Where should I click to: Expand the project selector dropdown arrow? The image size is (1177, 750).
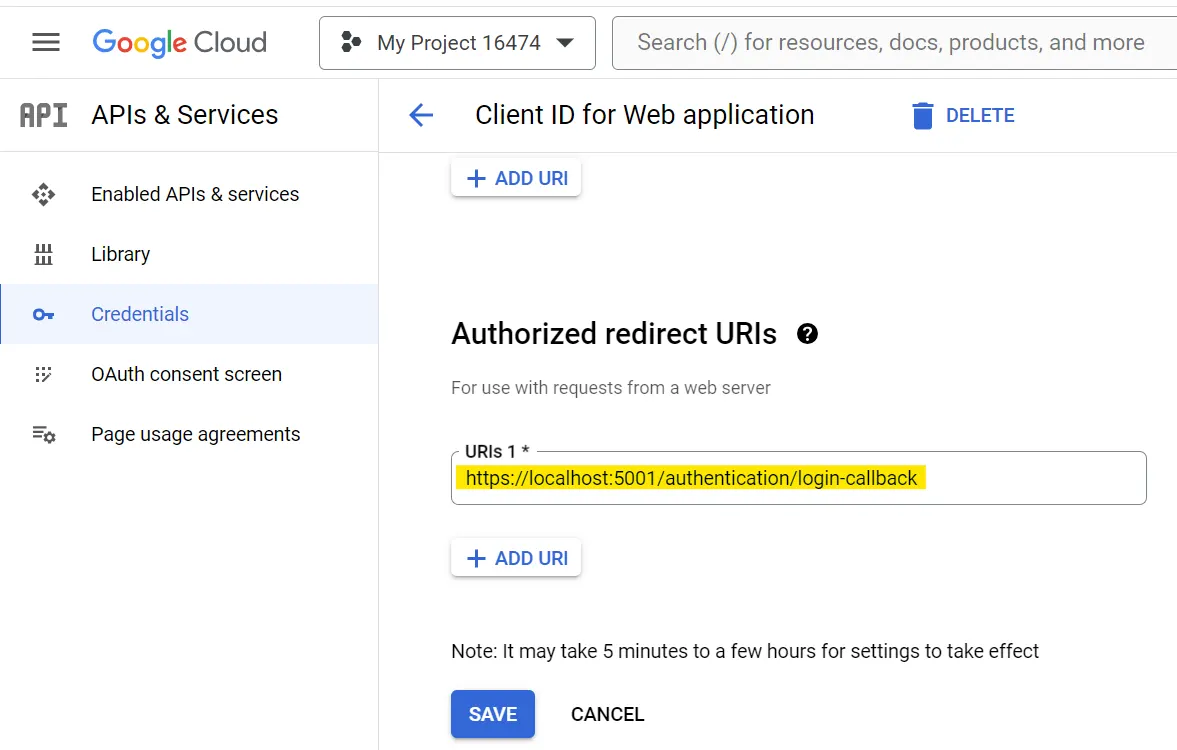565,42
